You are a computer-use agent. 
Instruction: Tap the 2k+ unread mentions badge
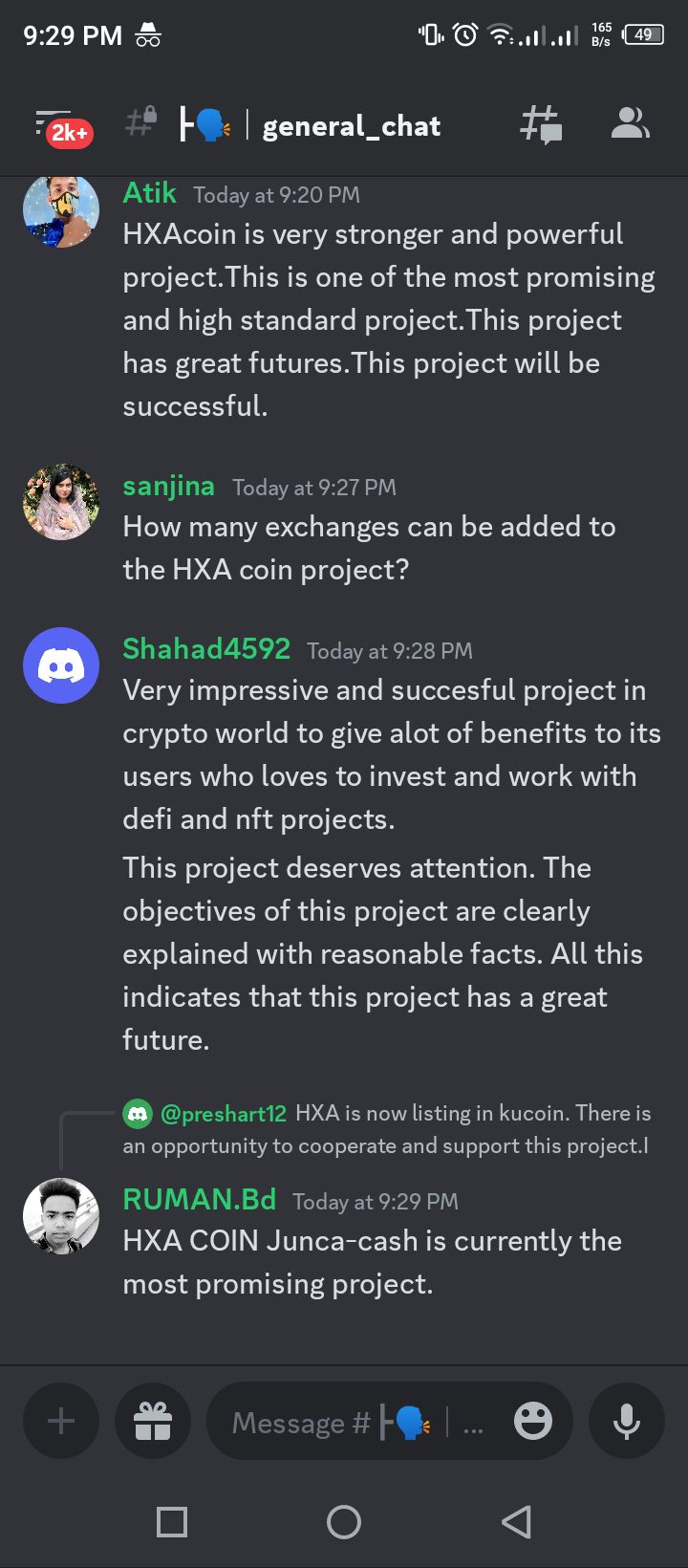pyautogui.click(x=69, y=133)
